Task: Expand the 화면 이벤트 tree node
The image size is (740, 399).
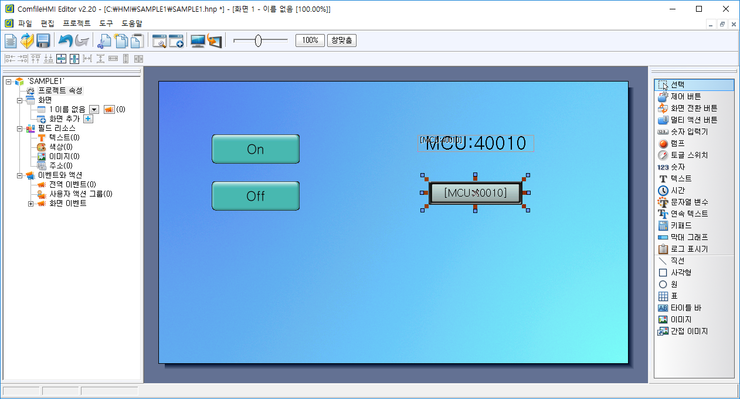Action: pyautogui.click(x=31, y=204)
